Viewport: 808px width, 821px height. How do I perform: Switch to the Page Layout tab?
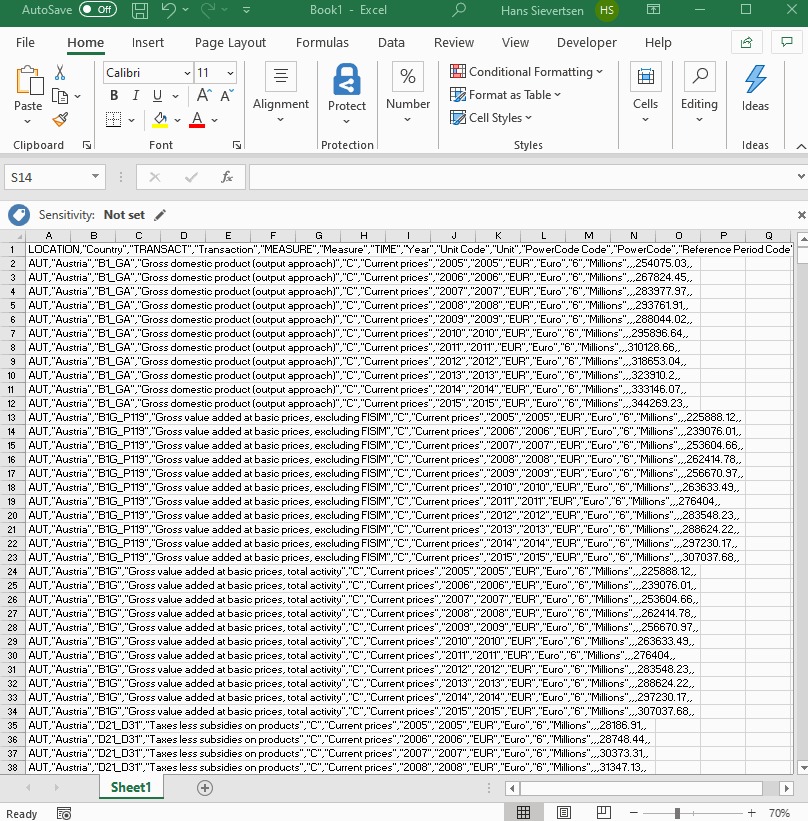230,43
